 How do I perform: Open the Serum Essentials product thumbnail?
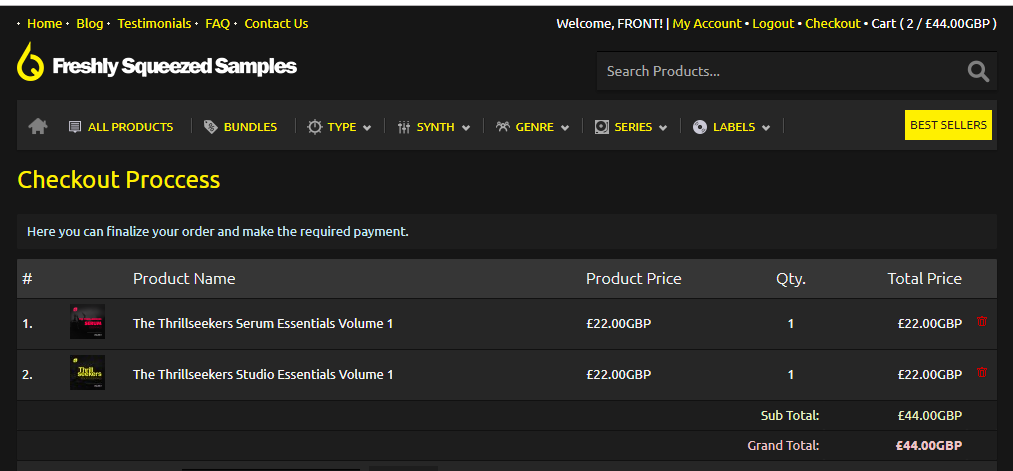pos(87,322)
